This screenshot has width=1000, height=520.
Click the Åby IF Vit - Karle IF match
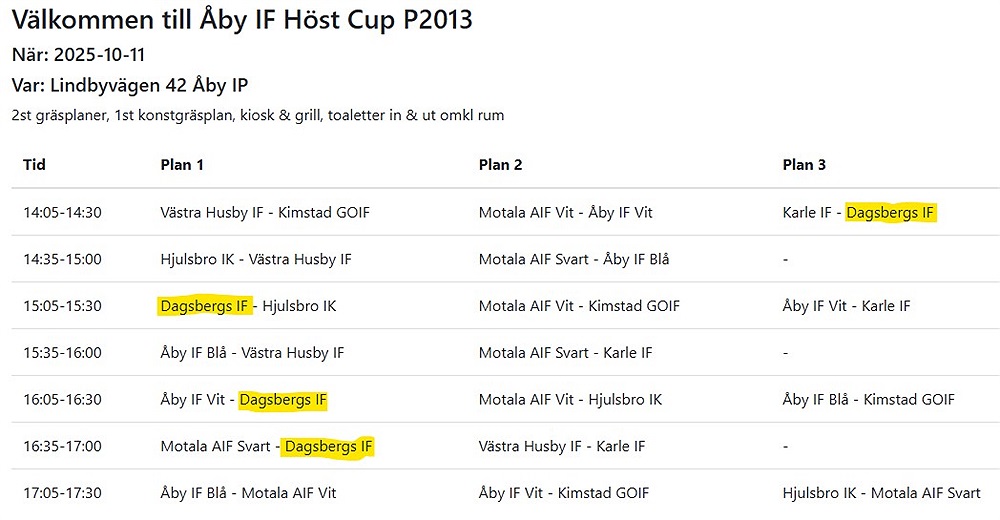(846, 306)
